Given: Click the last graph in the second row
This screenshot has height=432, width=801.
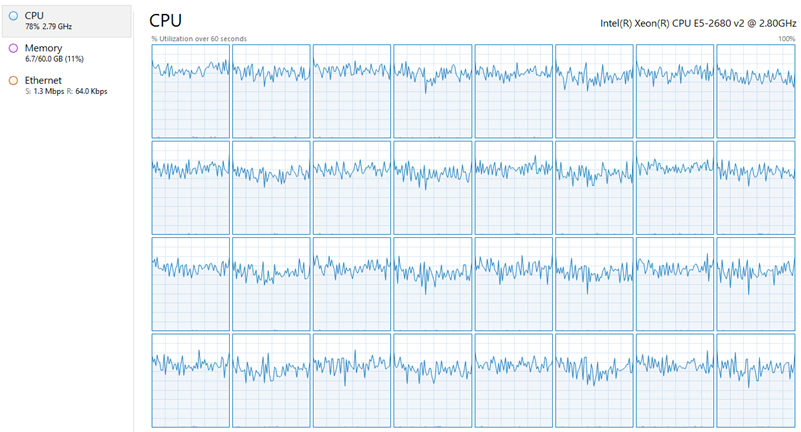Looking at the screenshot, I should click(755, 187).
